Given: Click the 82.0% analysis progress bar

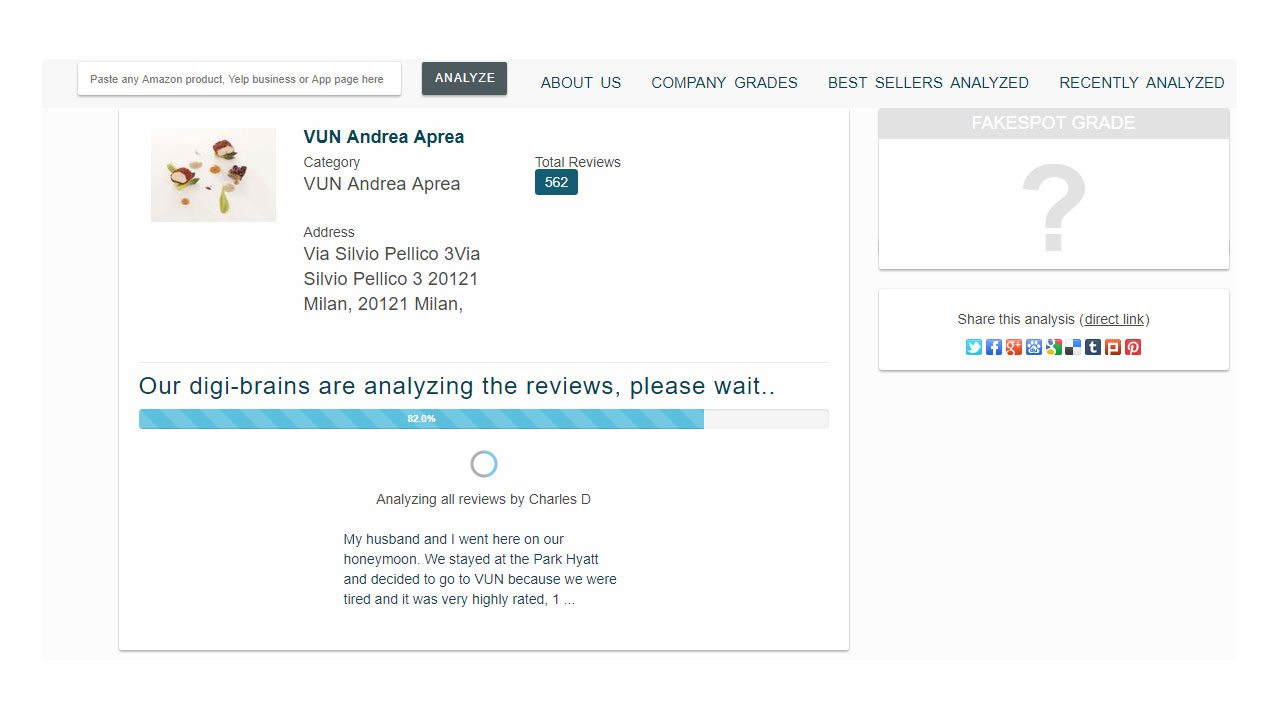Looking at the screenshot, I should [483, 419].
